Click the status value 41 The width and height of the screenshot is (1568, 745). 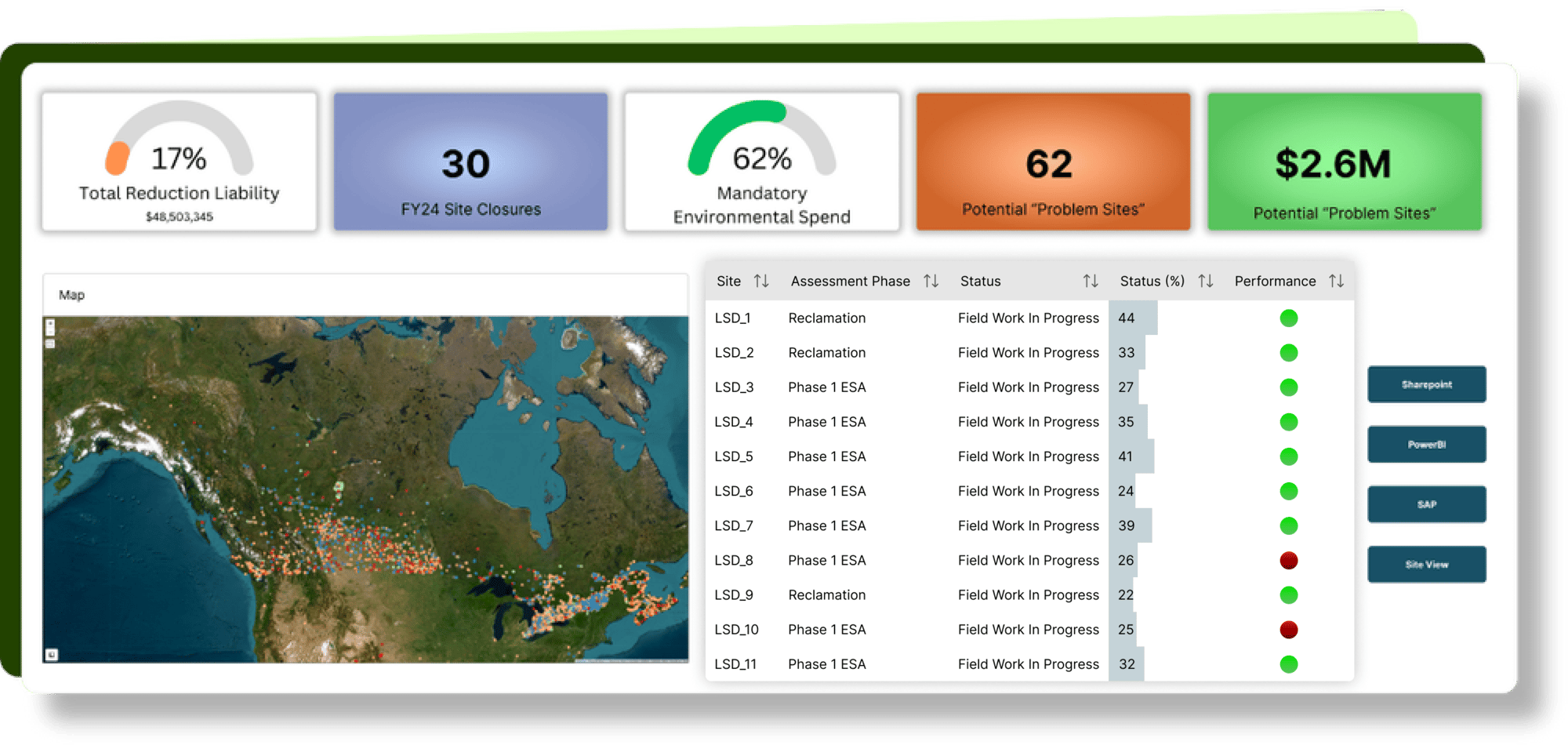tap(1126, 456)
